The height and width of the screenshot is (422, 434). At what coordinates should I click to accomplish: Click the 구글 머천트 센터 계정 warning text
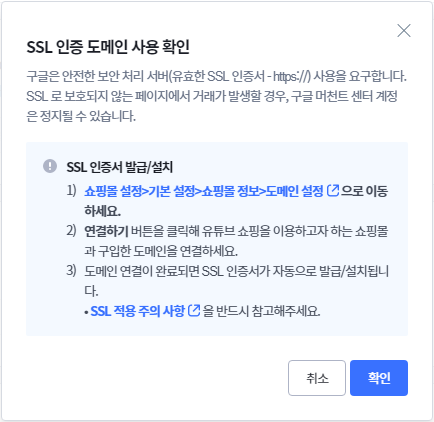point(344,96)
